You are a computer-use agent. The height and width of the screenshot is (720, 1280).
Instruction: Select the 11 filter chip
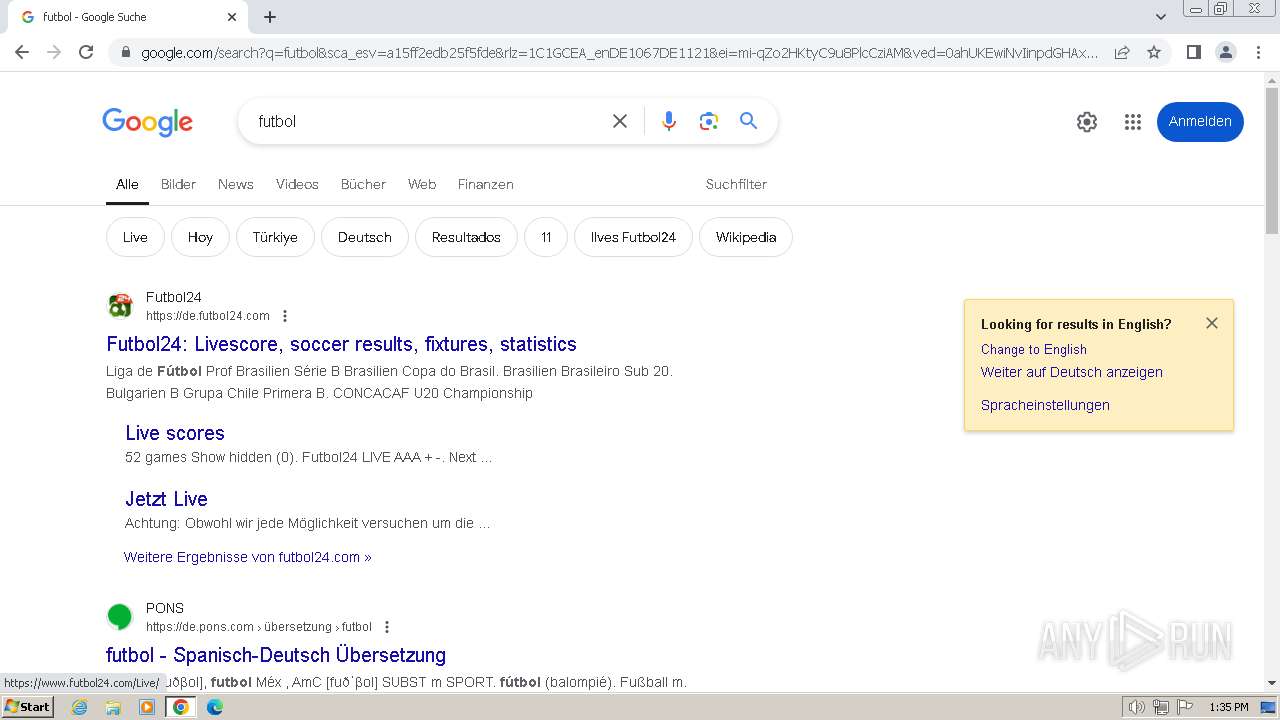[x=546, y=237]
